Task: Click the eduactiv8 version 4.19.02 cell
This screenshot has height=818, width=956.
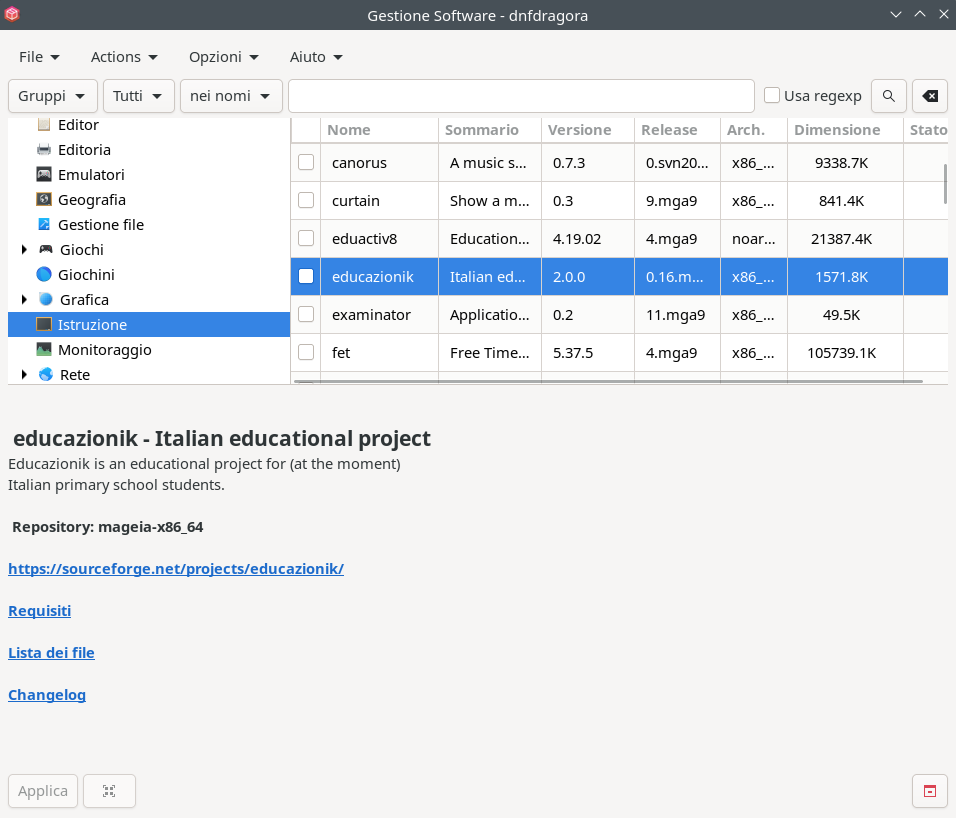Action: [x=577, y=239]
